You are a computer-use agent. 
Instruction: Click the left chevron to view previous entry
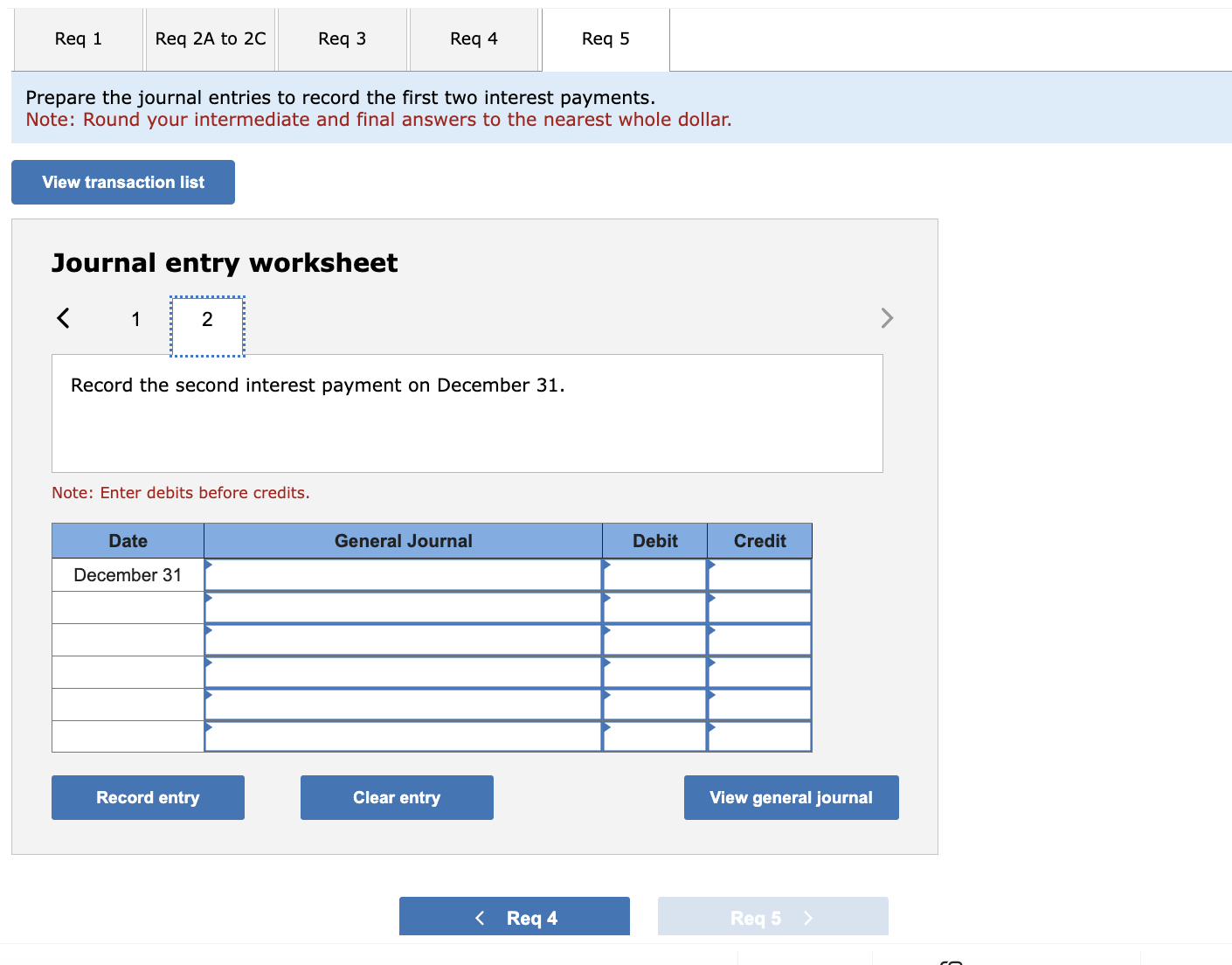coord(62,318)
